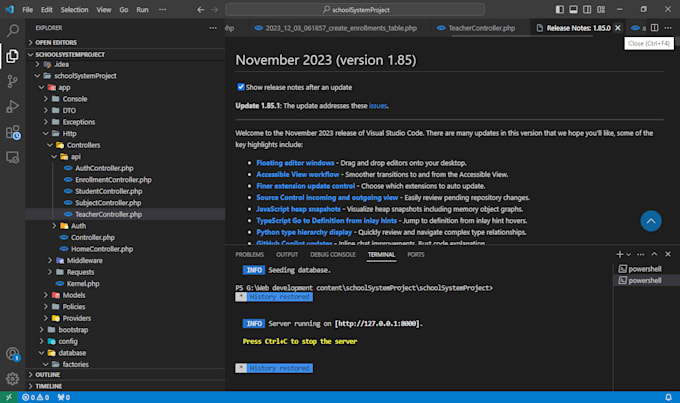Image resolution: width=680 pixels, height=403 pixels.
Task: Expand the Timeline section
Action: [x=127, y=386]
